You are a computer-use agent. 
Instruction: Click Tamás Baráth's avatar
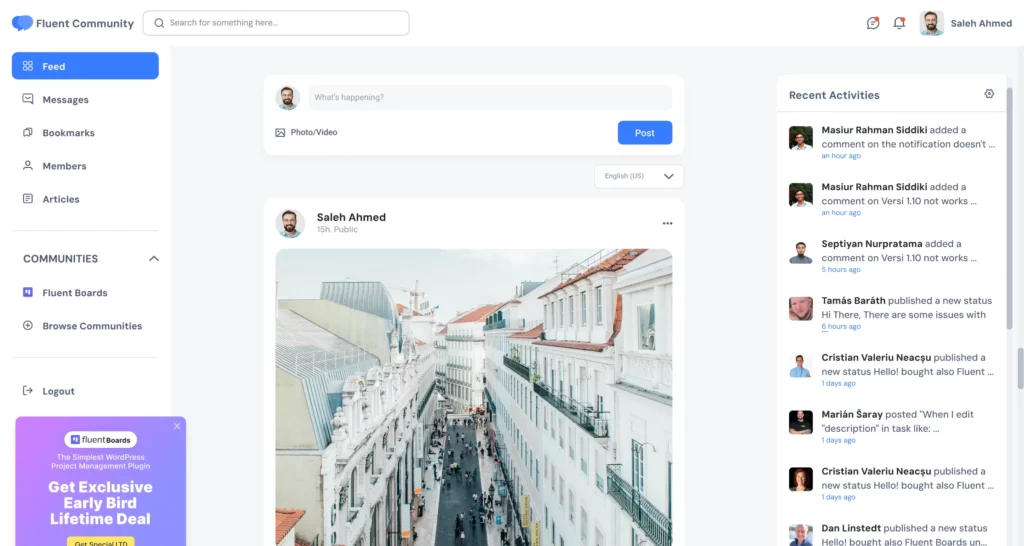(801, 308)
